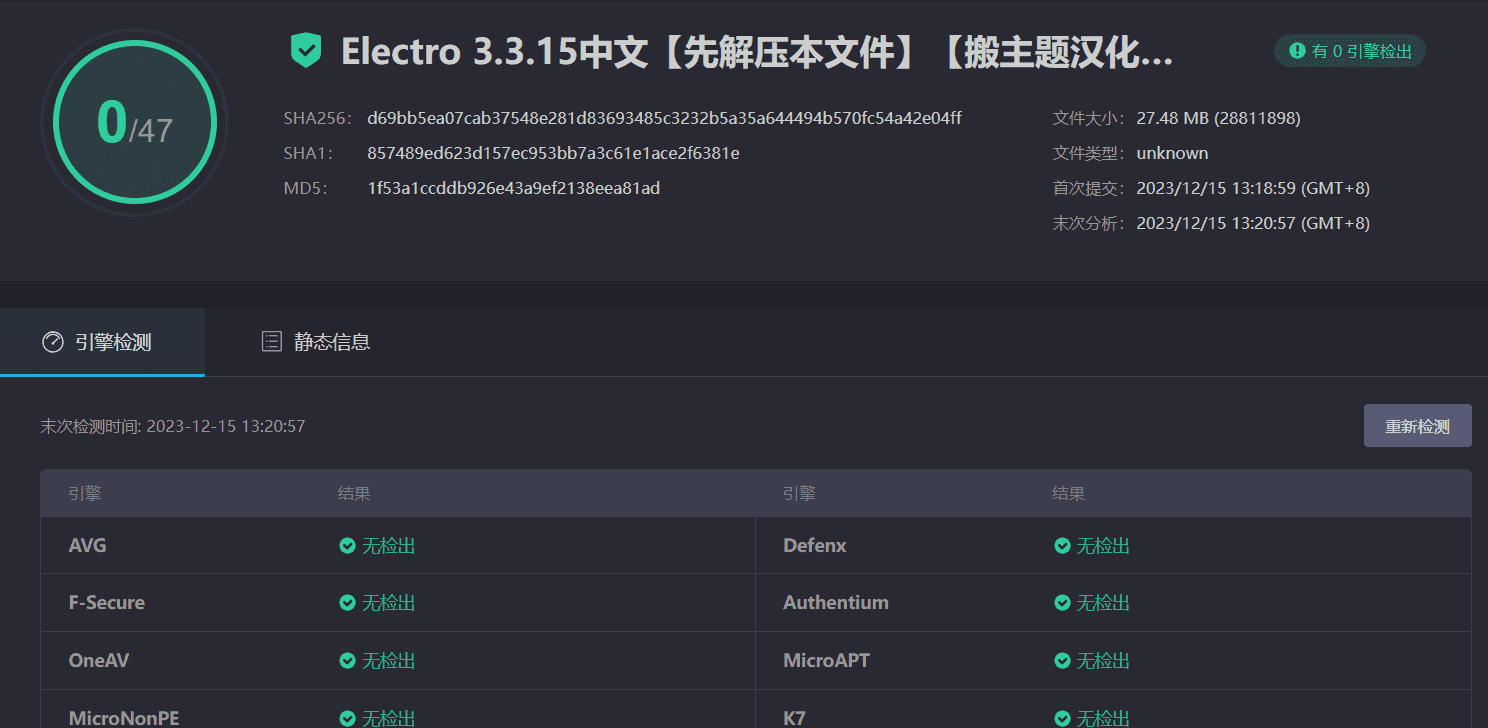Click file size value 27.48 MB
This screenshot has width=1488, height=728.
1218,118
